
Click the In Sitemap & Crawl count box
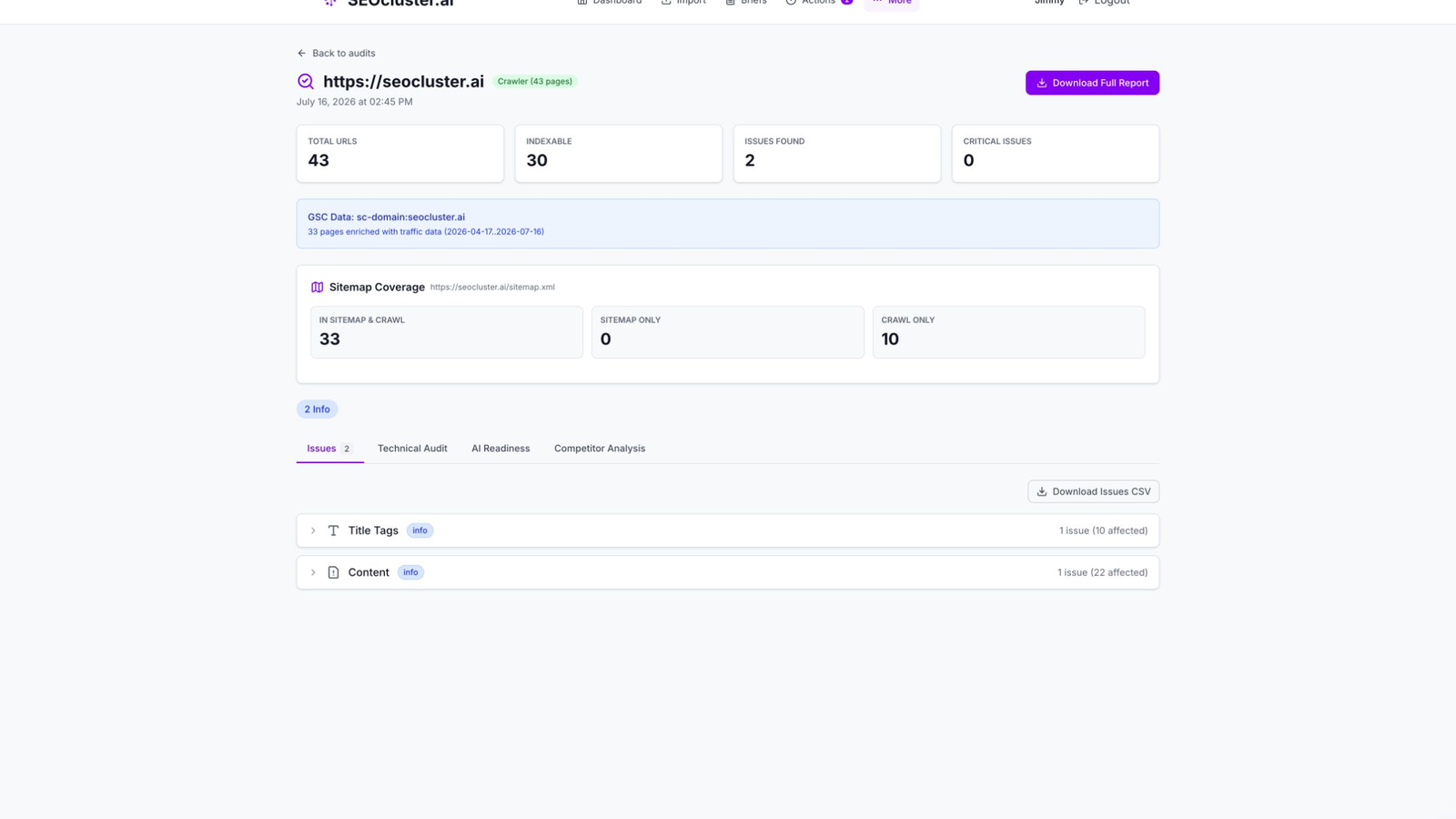[x=447, y=332]
